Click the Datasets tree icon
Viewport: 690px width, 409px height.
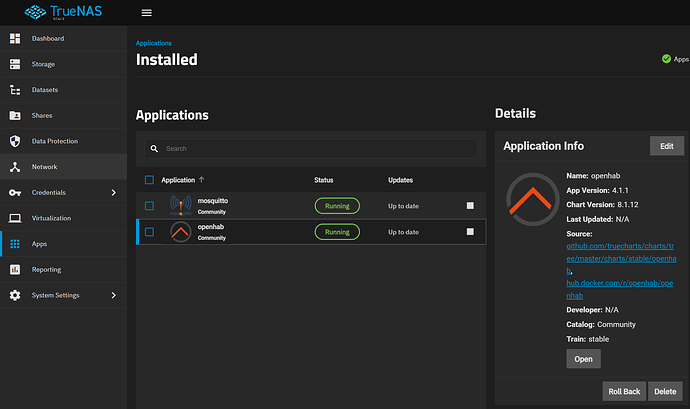[15, 90]
